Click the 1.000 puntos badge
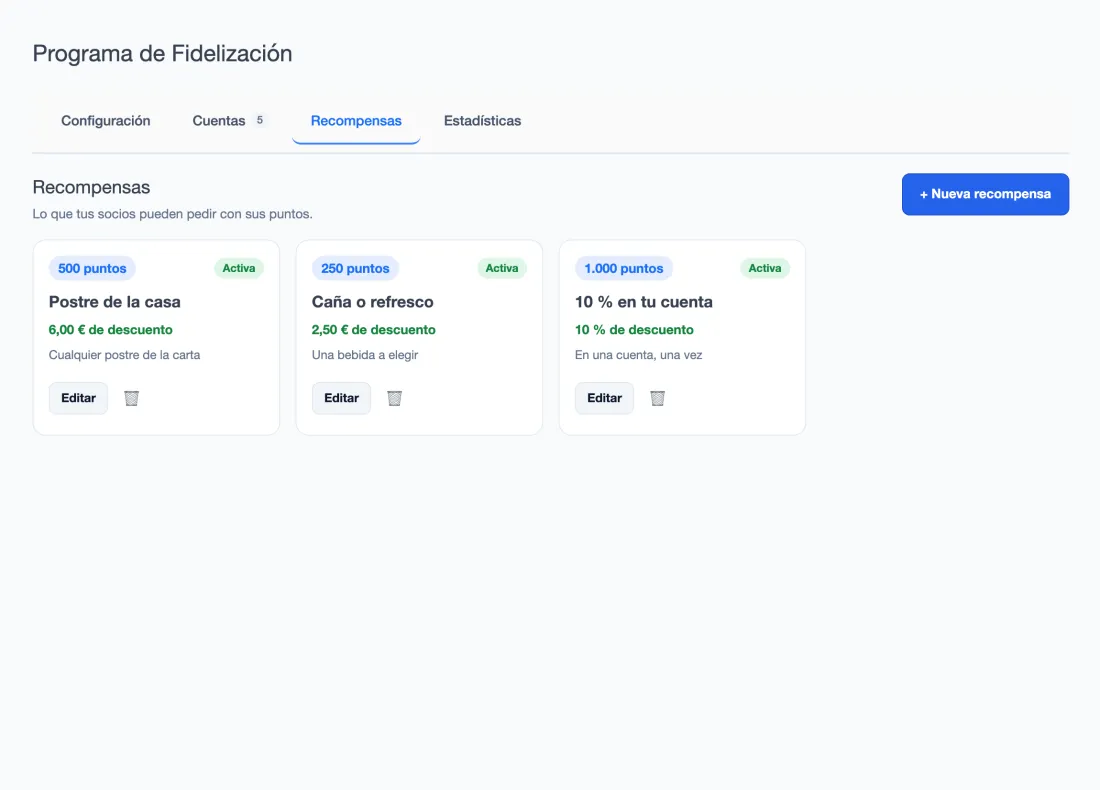 624,268
